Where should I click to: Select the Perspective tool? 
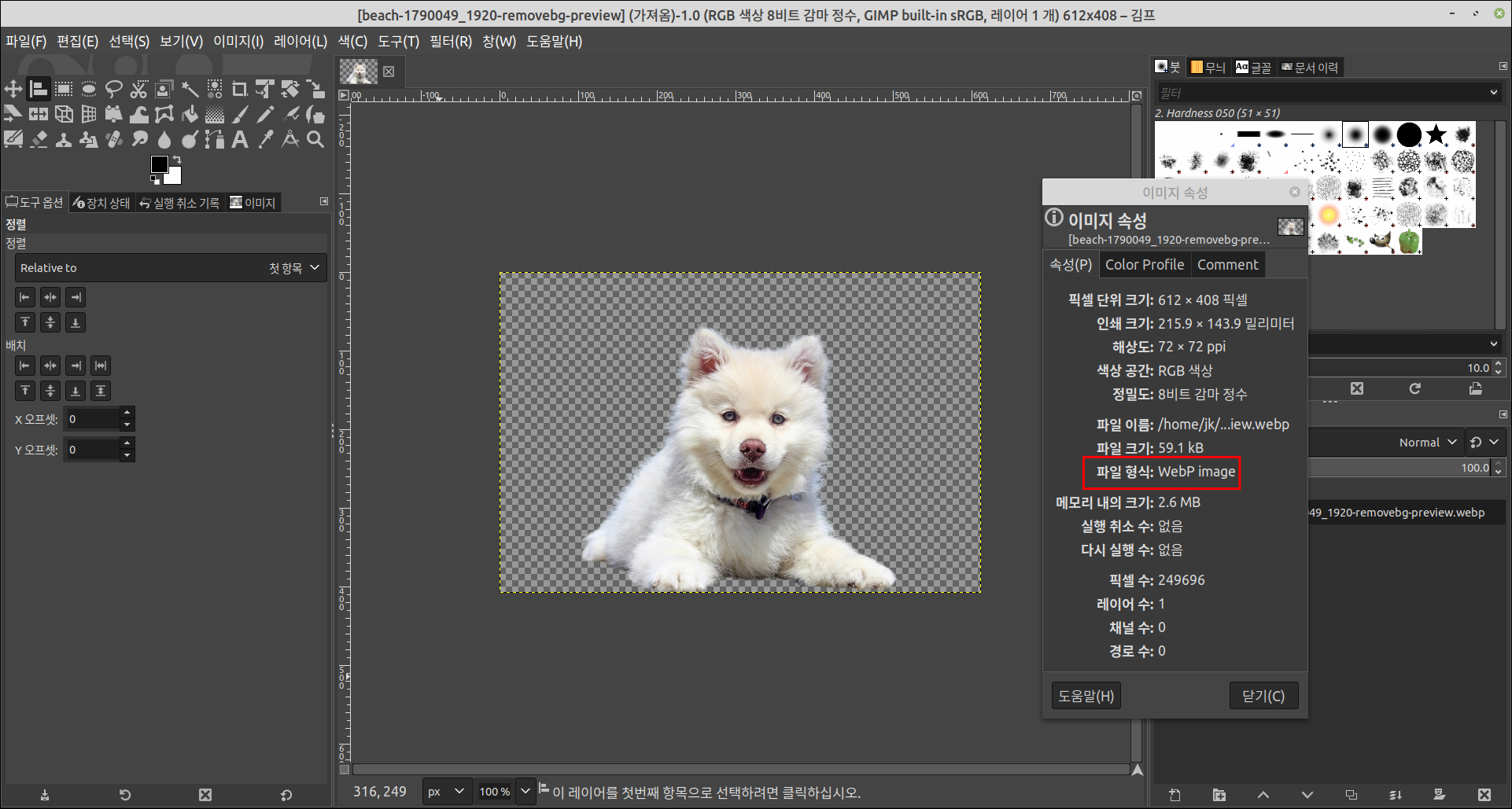pos(89,114)
